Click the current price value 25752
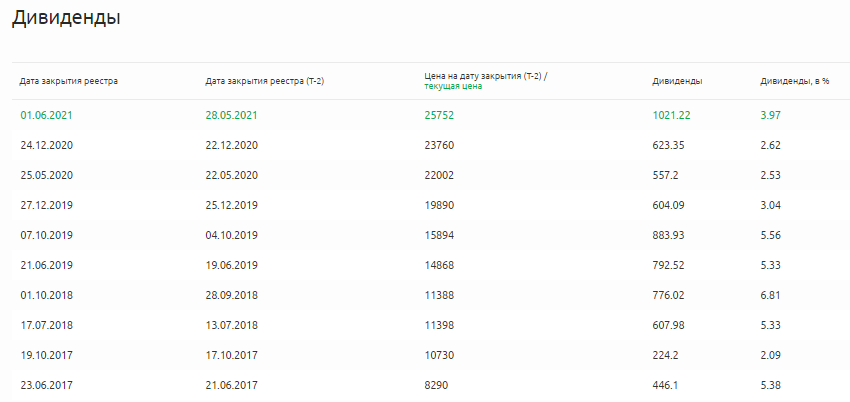Screen dimensions: 850x402 coord(439,115)
